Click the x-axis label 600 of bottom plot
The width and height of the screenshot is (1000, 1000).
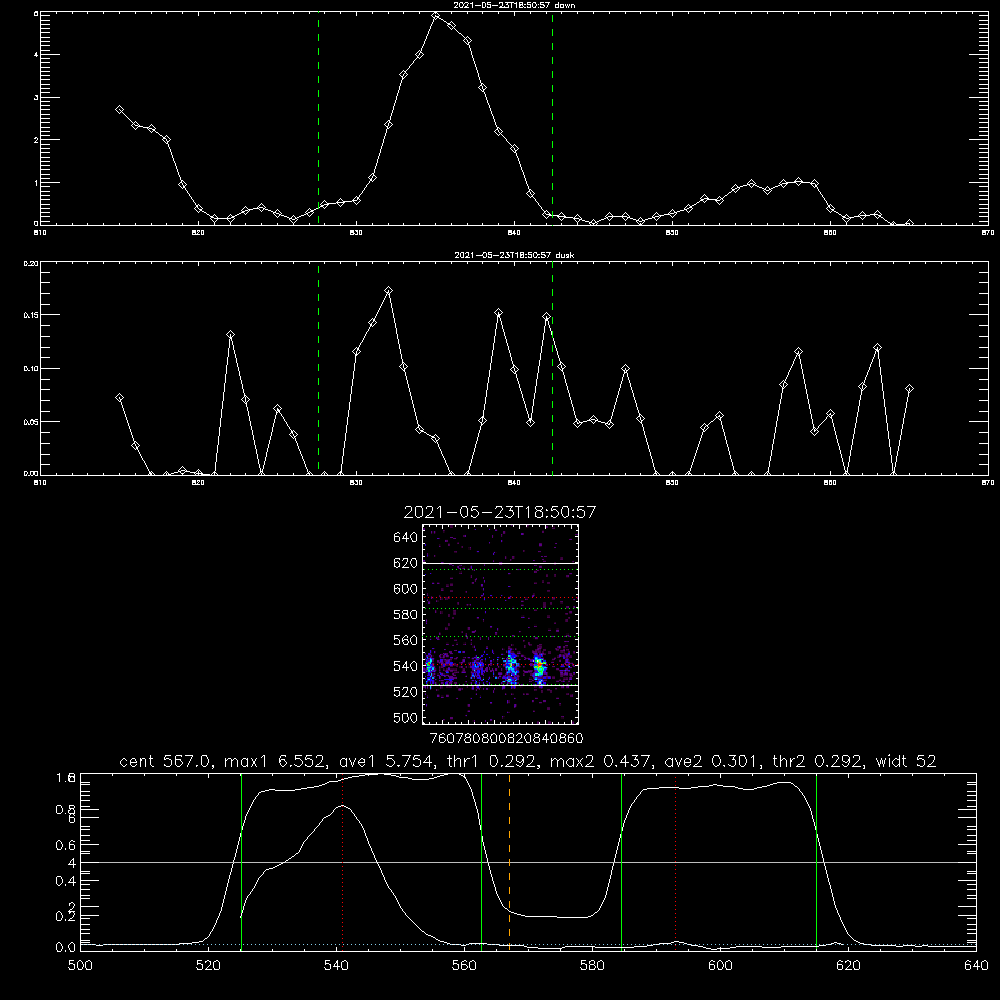721,966
